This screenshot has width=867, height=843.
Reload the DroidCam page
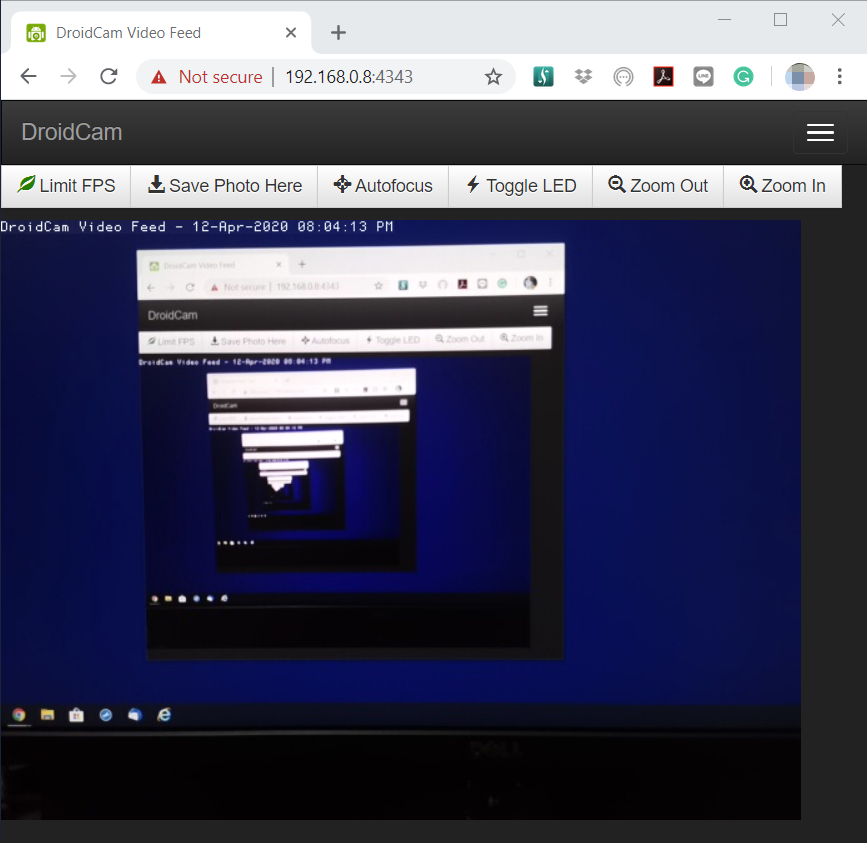[x=109, y=76]
